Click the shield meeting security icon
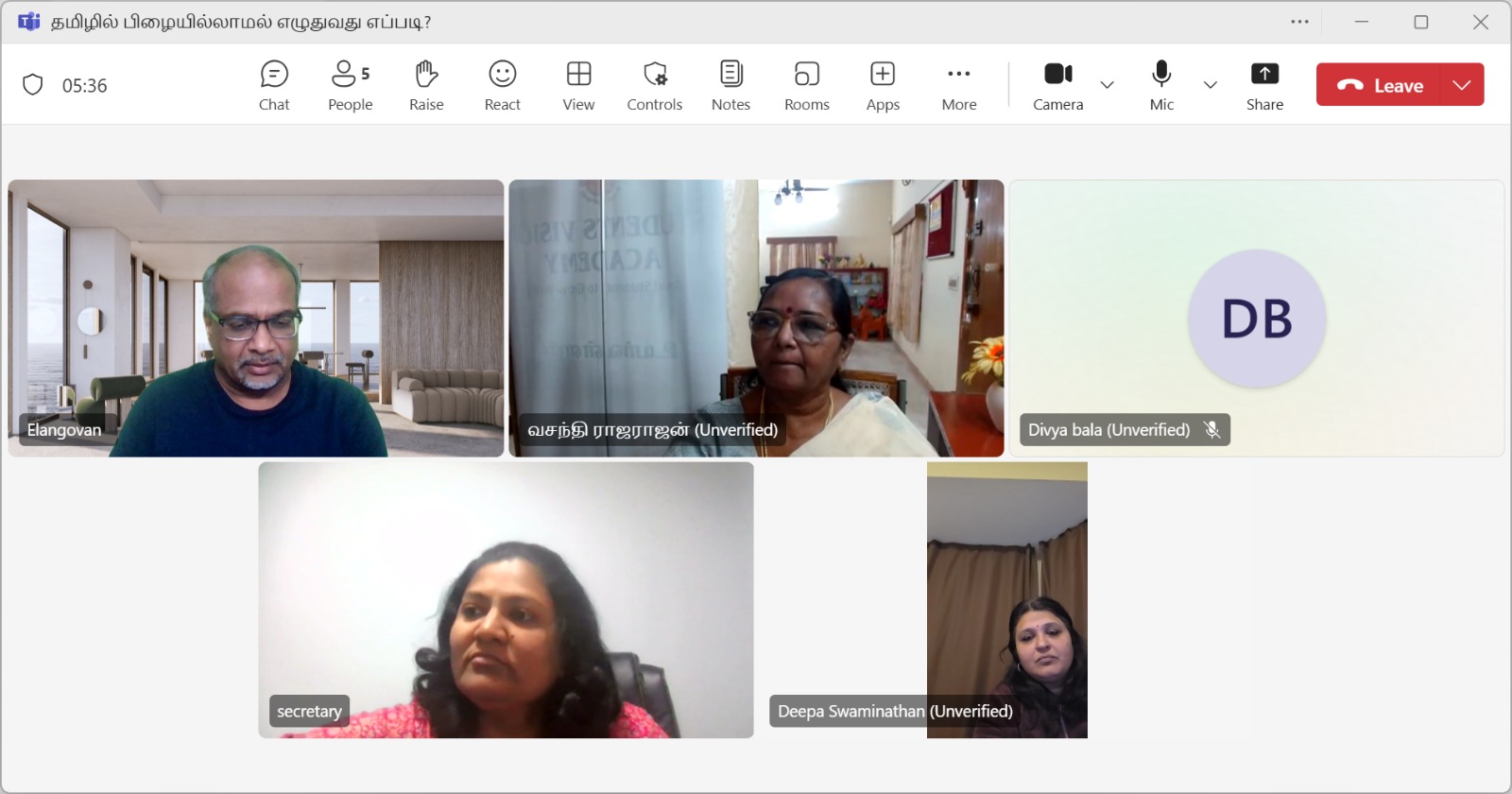Image resolution: width=1512 pixels, height=794 pixels. [33, 85]
